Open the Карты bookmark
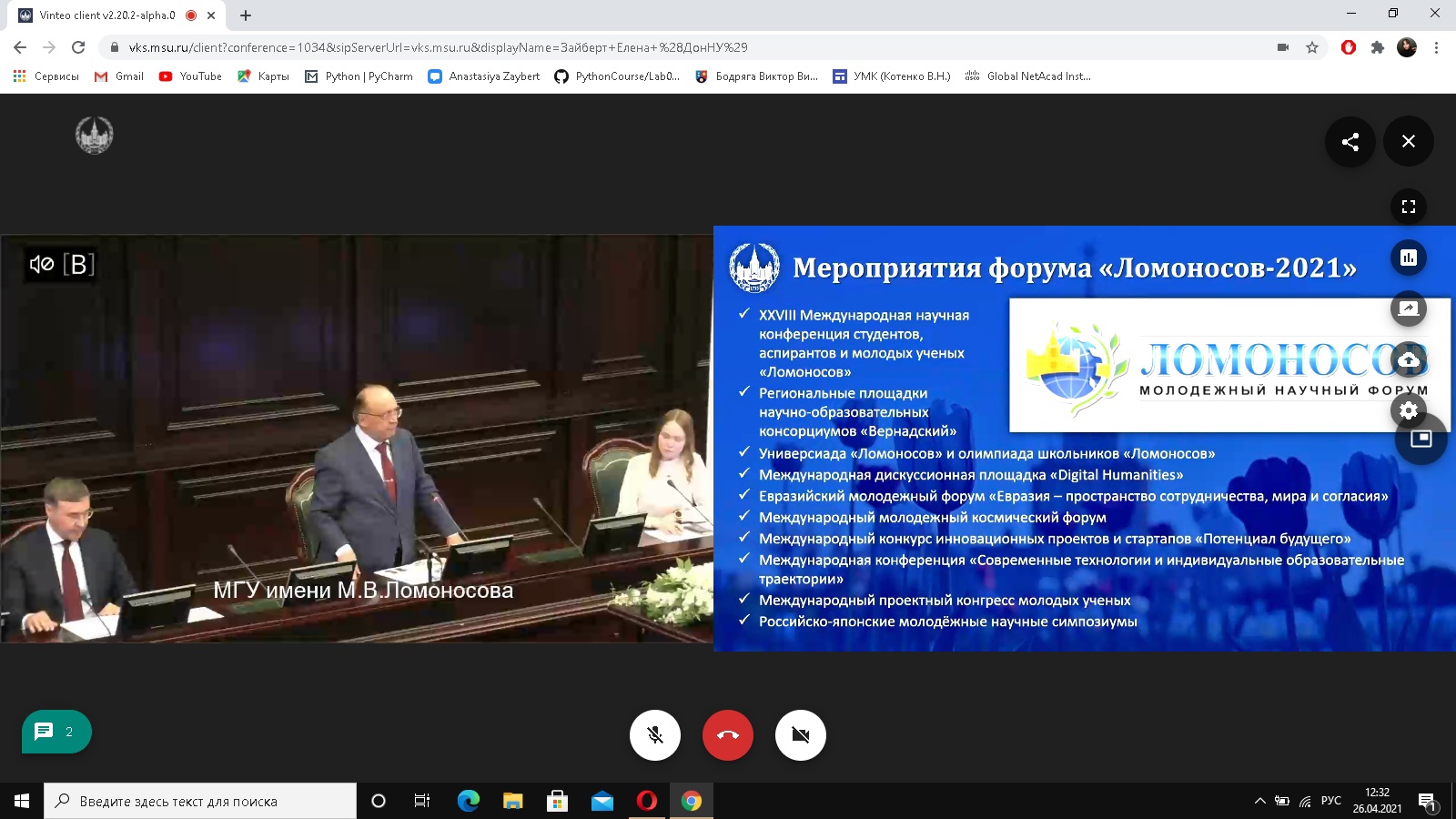Viewport: 1456px width, 819px height. tap(263, 76)
